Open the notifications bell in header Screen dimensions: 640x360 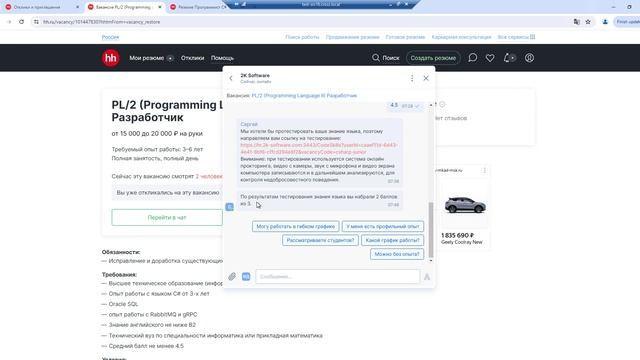click(507, 58)
